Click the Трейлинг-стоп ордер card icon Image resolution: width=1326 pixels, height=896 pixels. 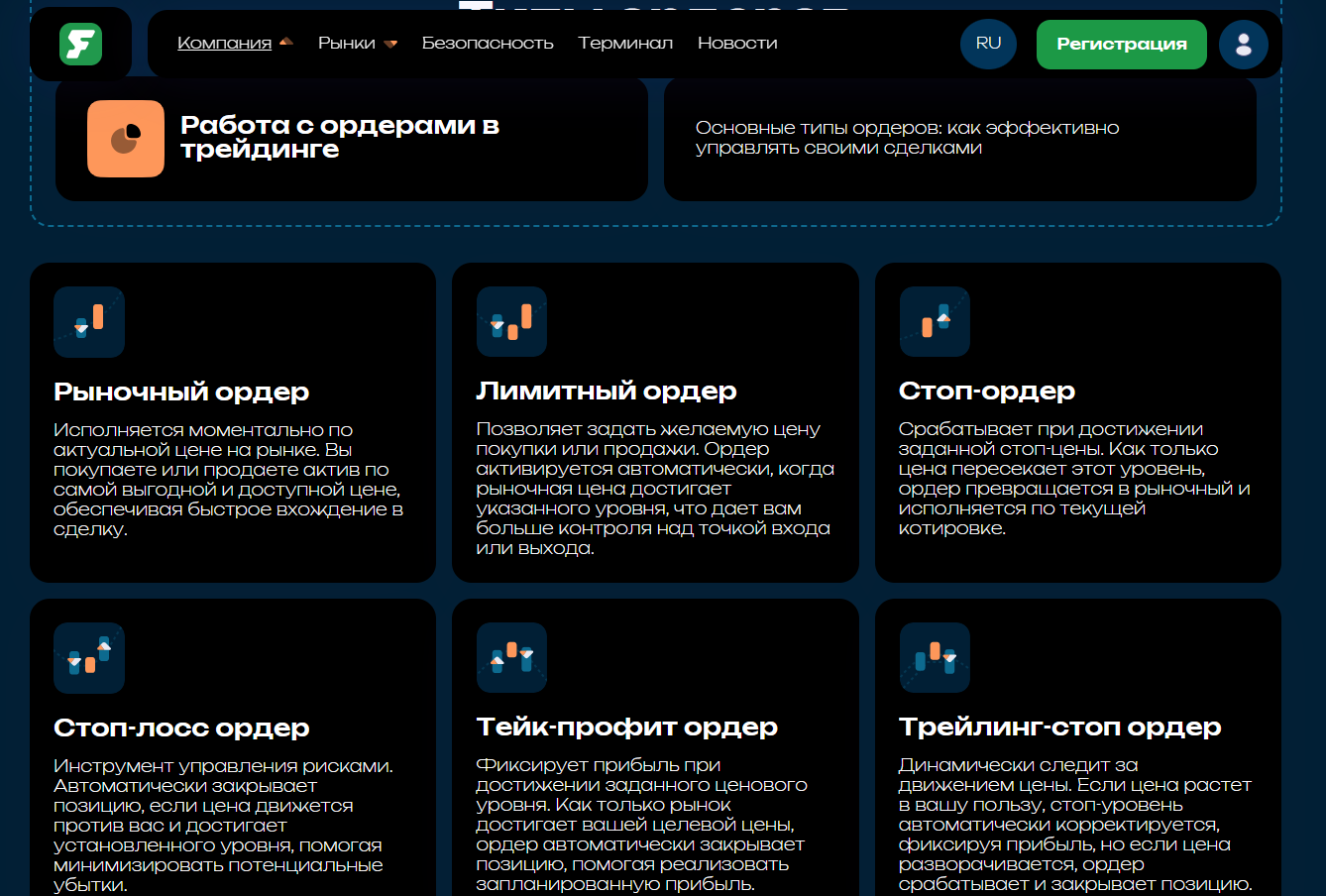coord(935,657)
